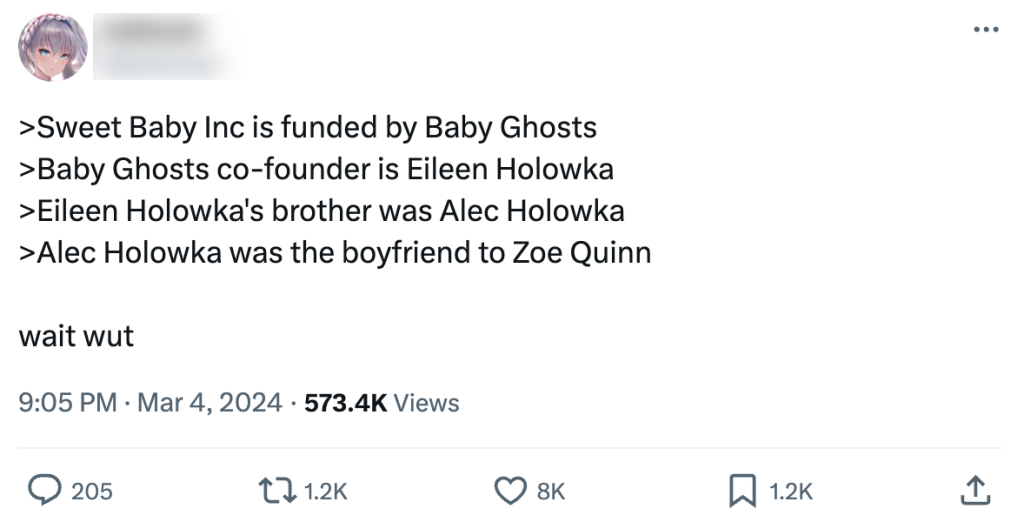This screenshot has height=522, width=1024.
Task: Click the 1.2K repost count
Action: (325, 491)
